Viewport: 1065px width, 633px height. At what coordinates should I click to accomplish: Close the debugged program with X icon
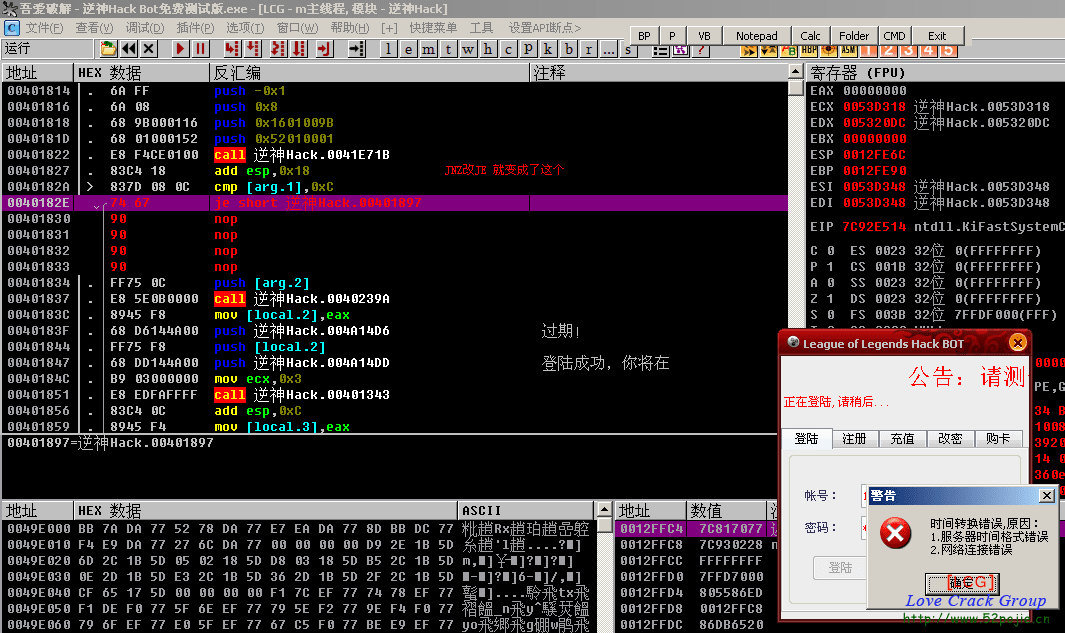pos(149,49)
